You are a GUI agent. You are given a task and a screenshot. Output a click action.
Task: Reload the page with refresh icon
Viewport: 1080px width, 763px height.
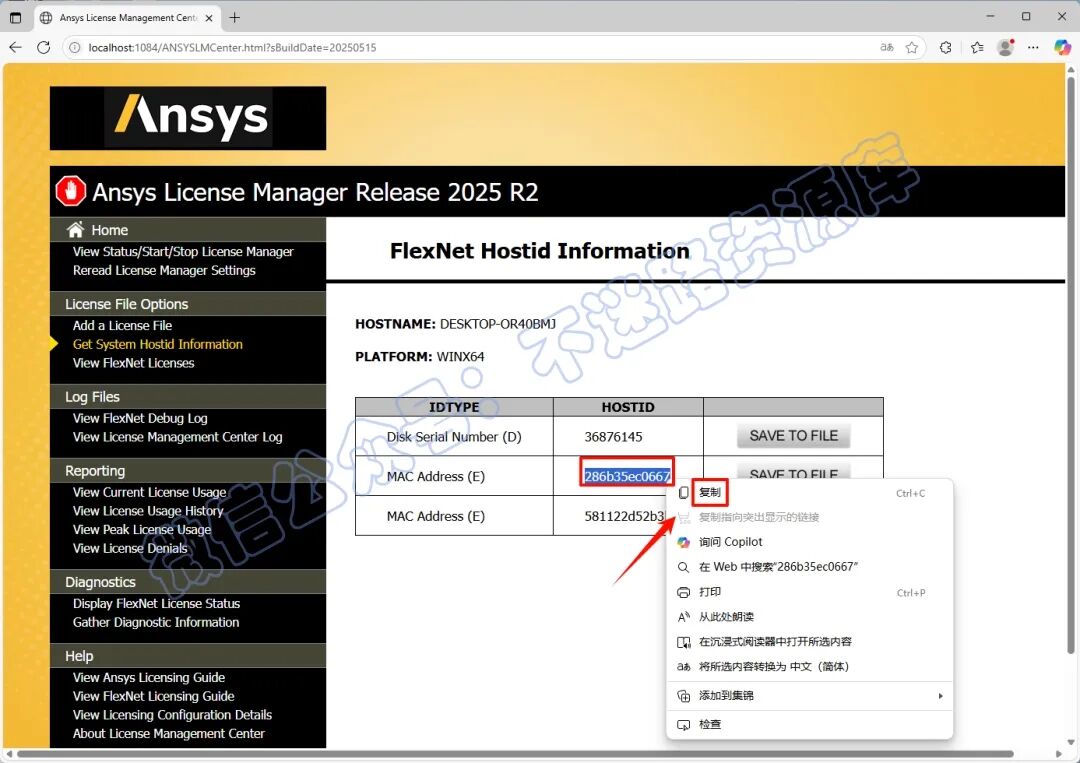pyautogui.click(x=43, y=48)
